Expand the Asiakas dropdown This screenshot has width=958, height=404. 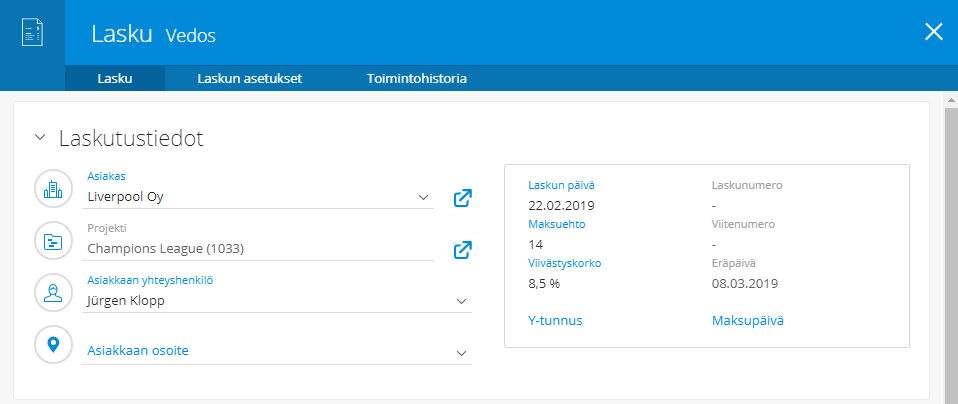423,197
